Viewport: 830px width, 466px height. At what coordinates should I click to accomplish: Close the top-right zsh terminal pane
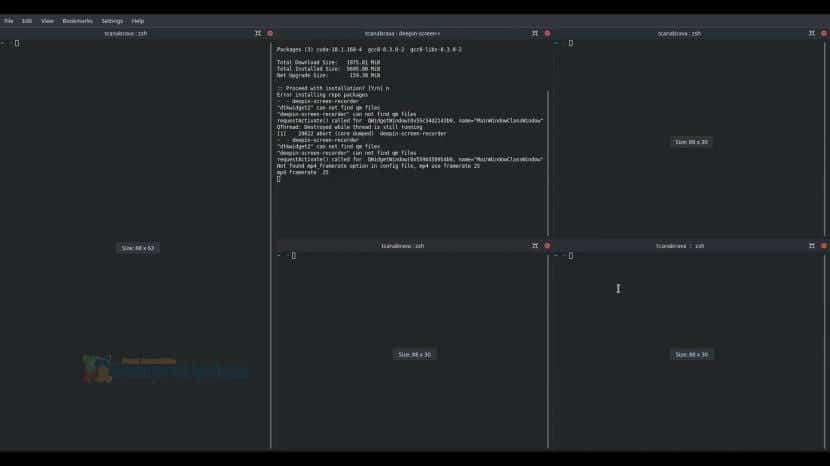824,33
